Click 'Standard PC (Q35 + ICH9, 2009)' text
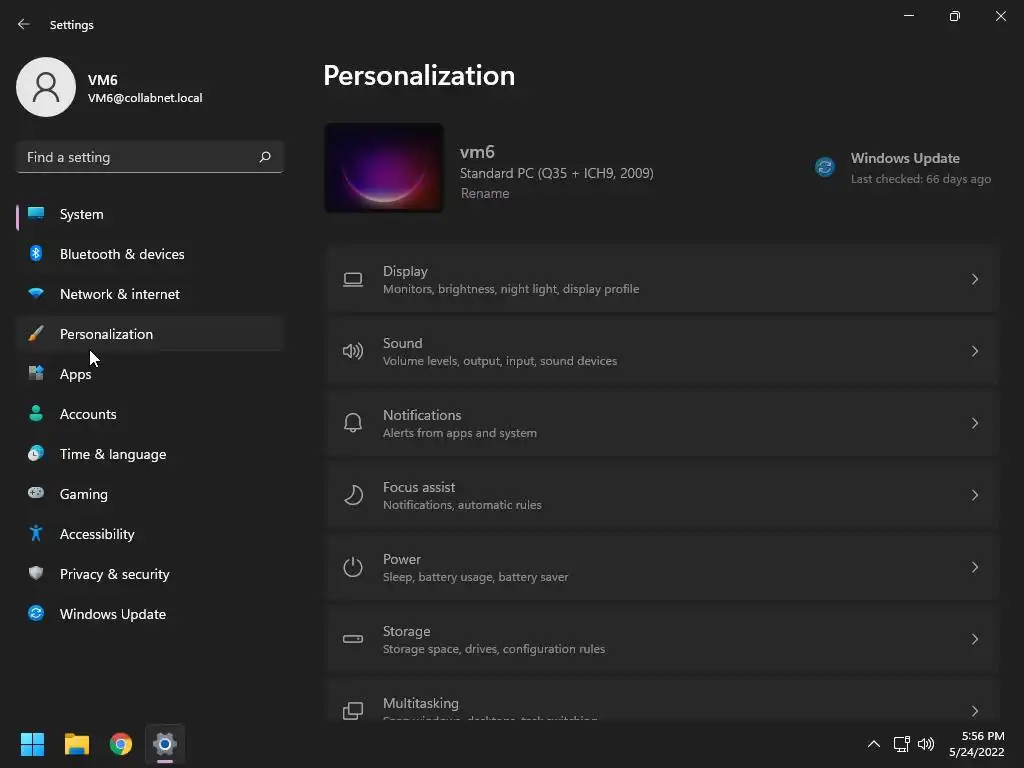The image size is (1024, 768). pos(556,173)
